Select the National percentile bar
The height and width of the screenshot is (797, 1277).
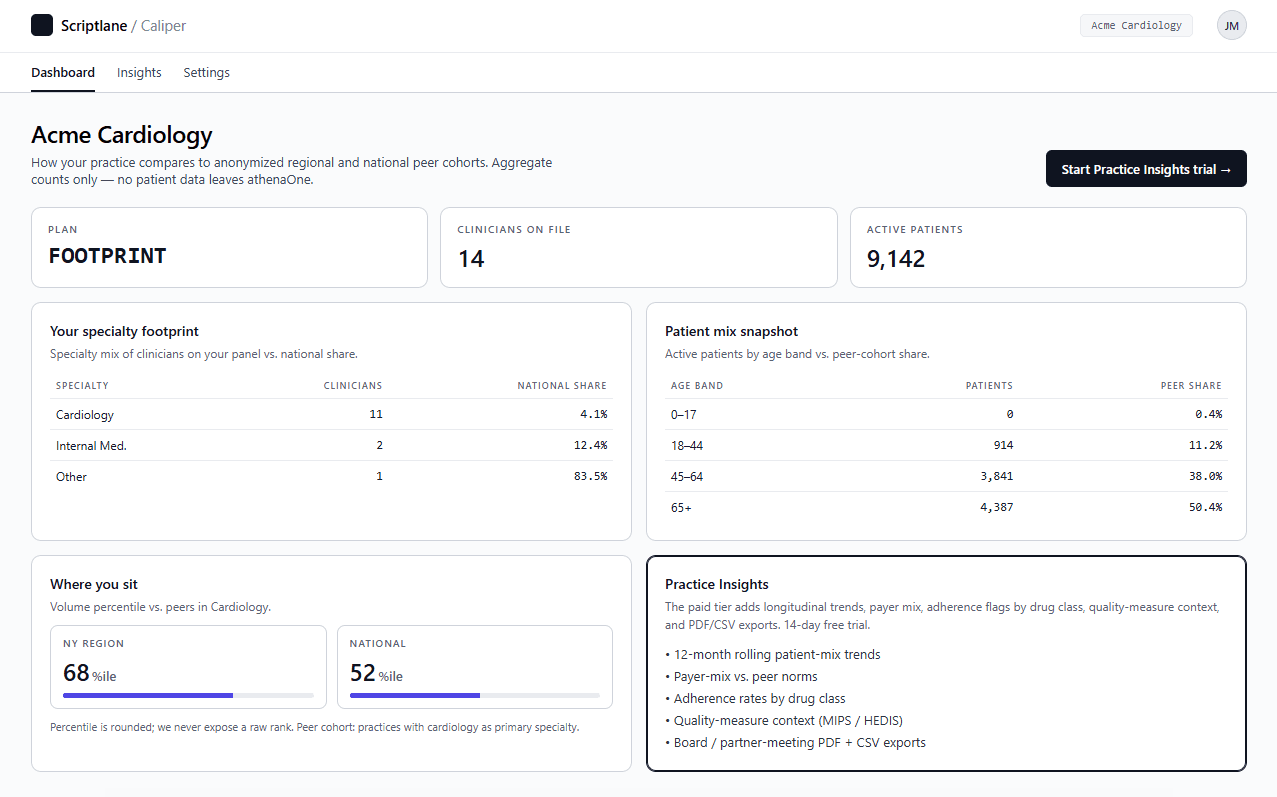pyautogui.click(x=475, y=695)
